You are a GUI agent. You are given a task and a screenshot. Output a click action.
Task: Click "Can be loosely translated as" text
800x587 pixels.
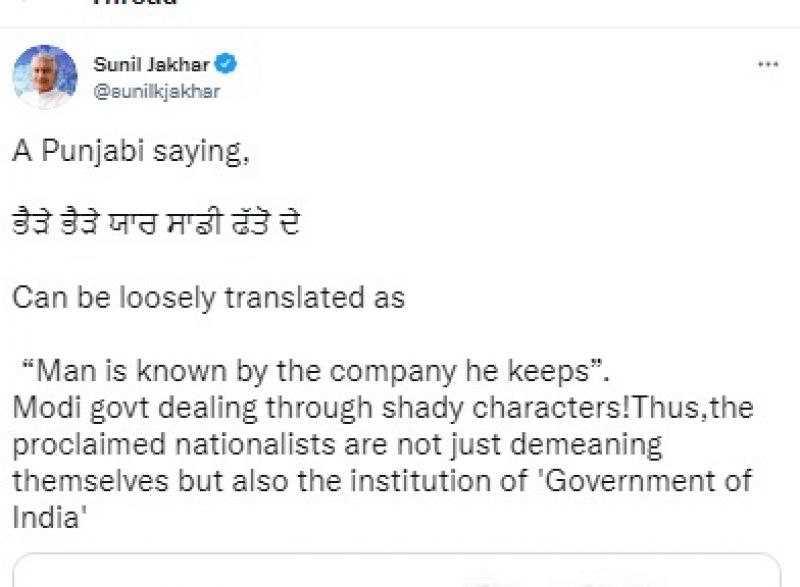[x=209, y=298]
